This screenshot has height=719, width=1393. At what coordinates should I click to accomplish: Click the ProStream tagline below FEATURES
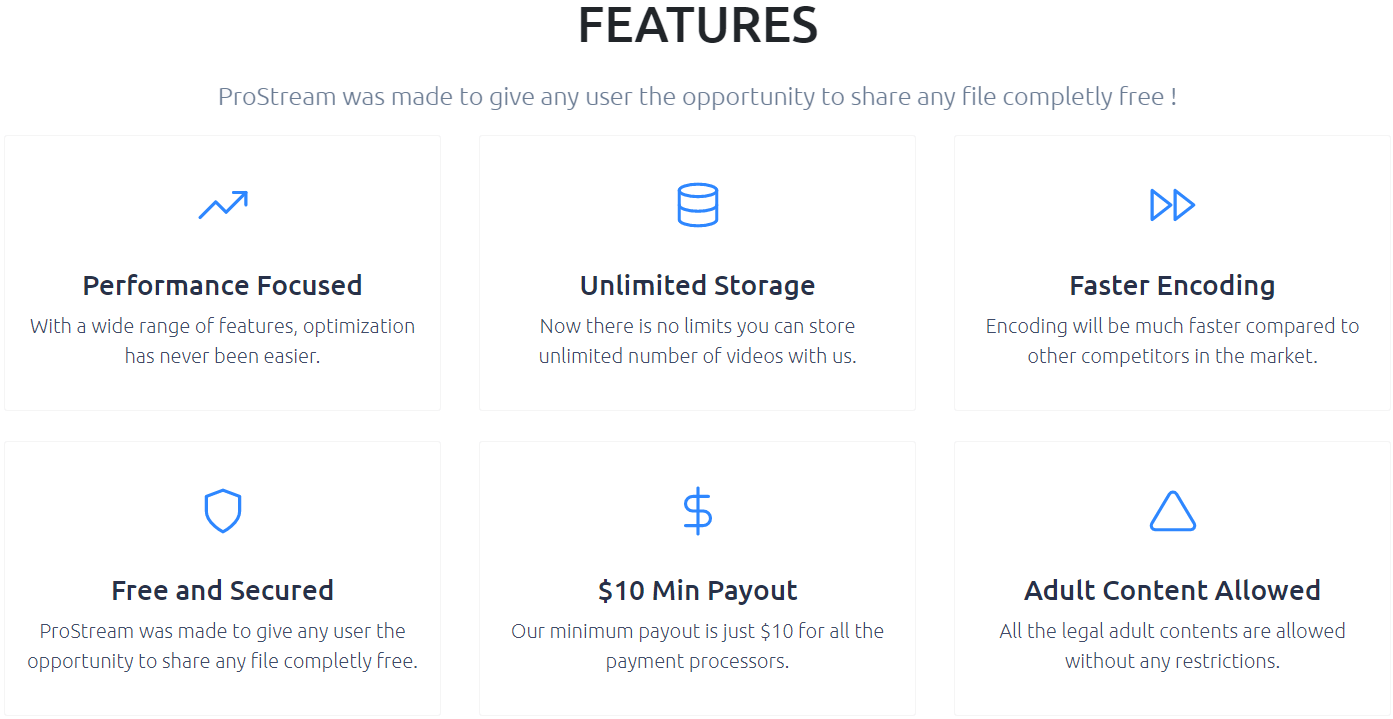697,97
